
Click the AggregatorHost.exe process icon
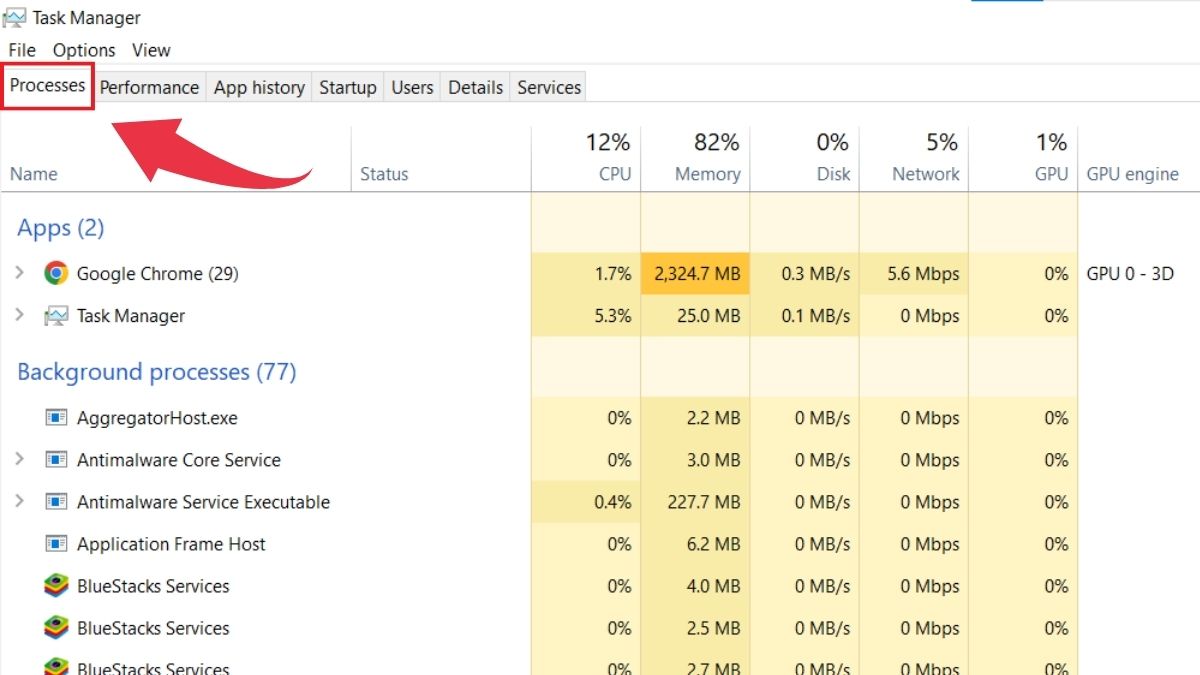tap(56, 418)
